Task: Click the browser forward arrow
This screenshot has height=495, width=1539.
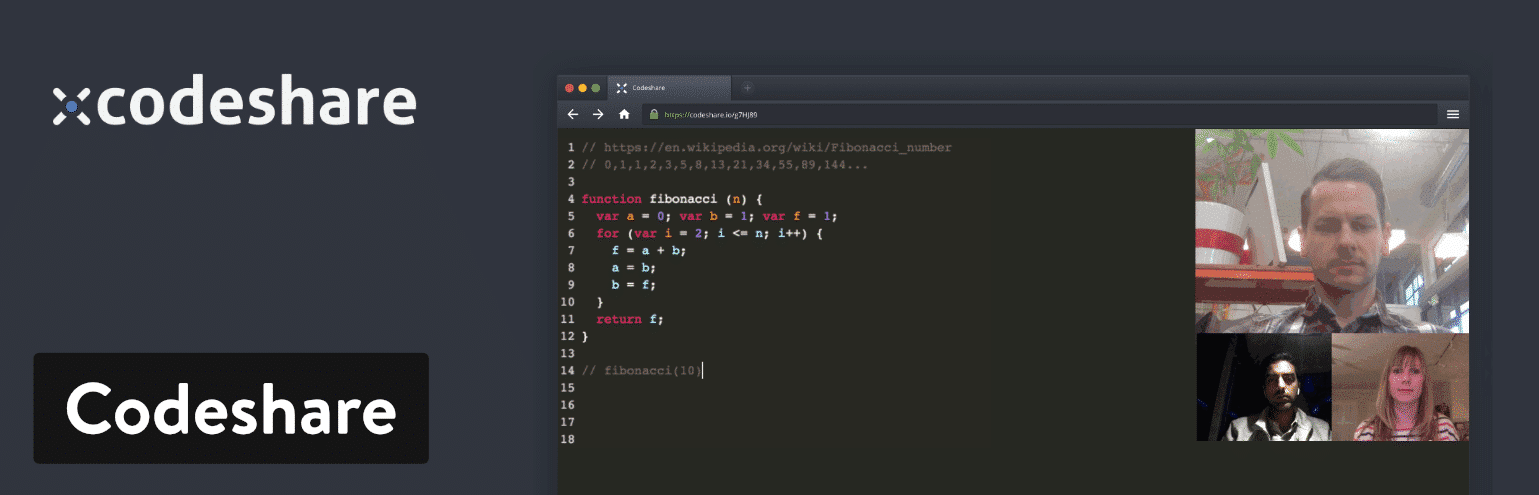Action: click(598, 114)
